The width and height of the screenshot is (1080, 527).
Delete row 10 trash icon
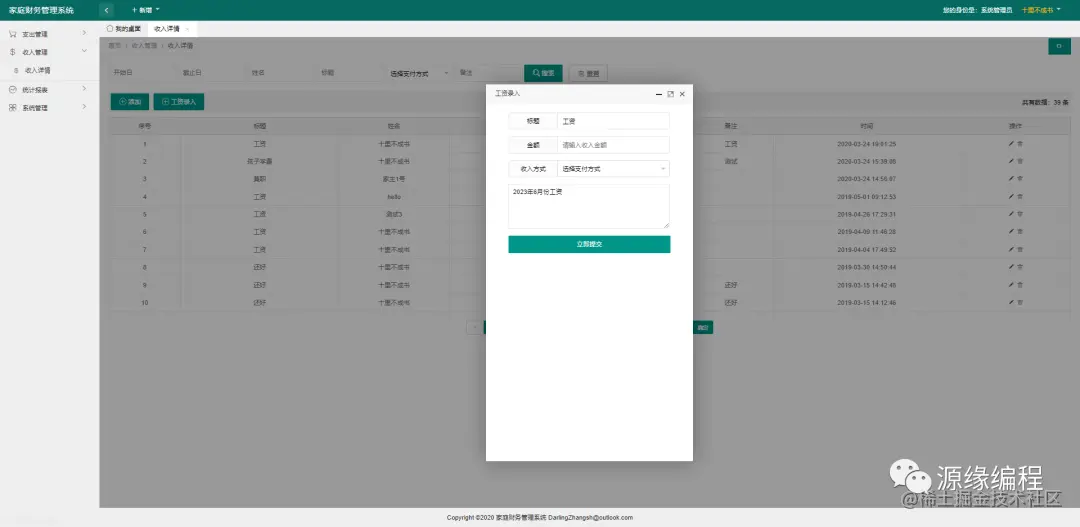(1020, 302)
